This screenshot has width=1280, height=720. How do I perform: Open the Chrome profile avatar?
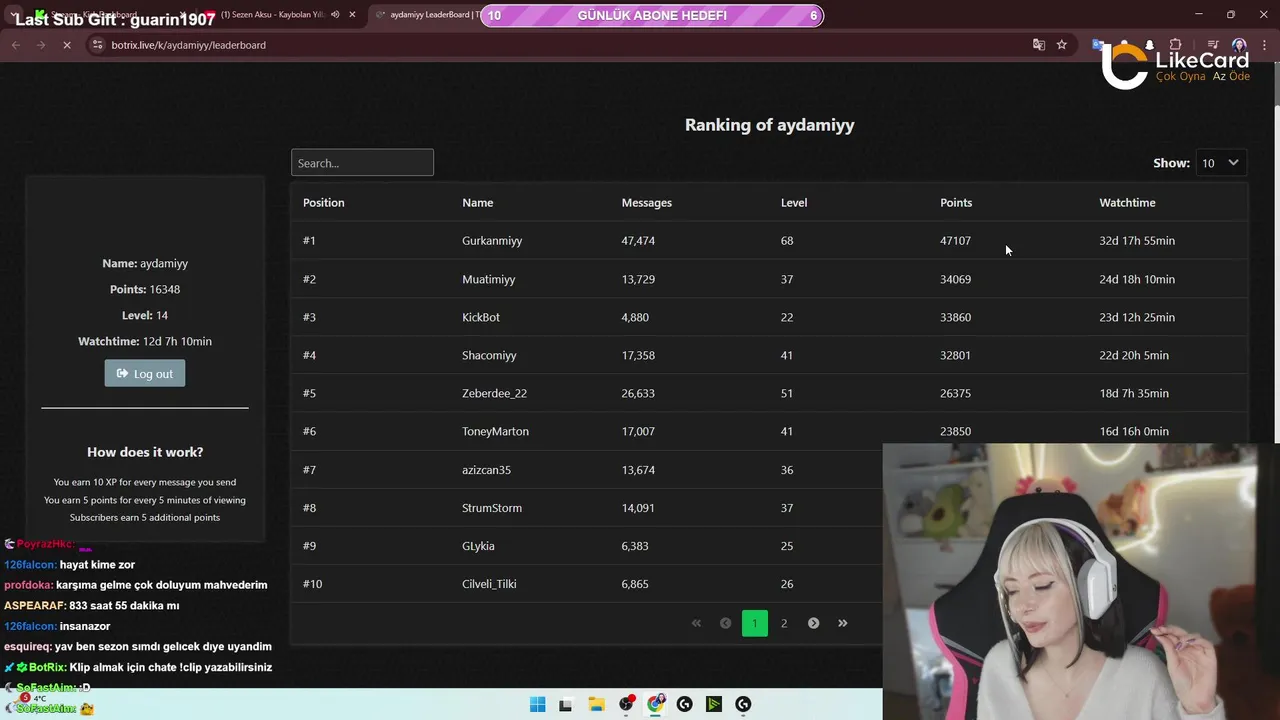click(x=1239, y=45)
